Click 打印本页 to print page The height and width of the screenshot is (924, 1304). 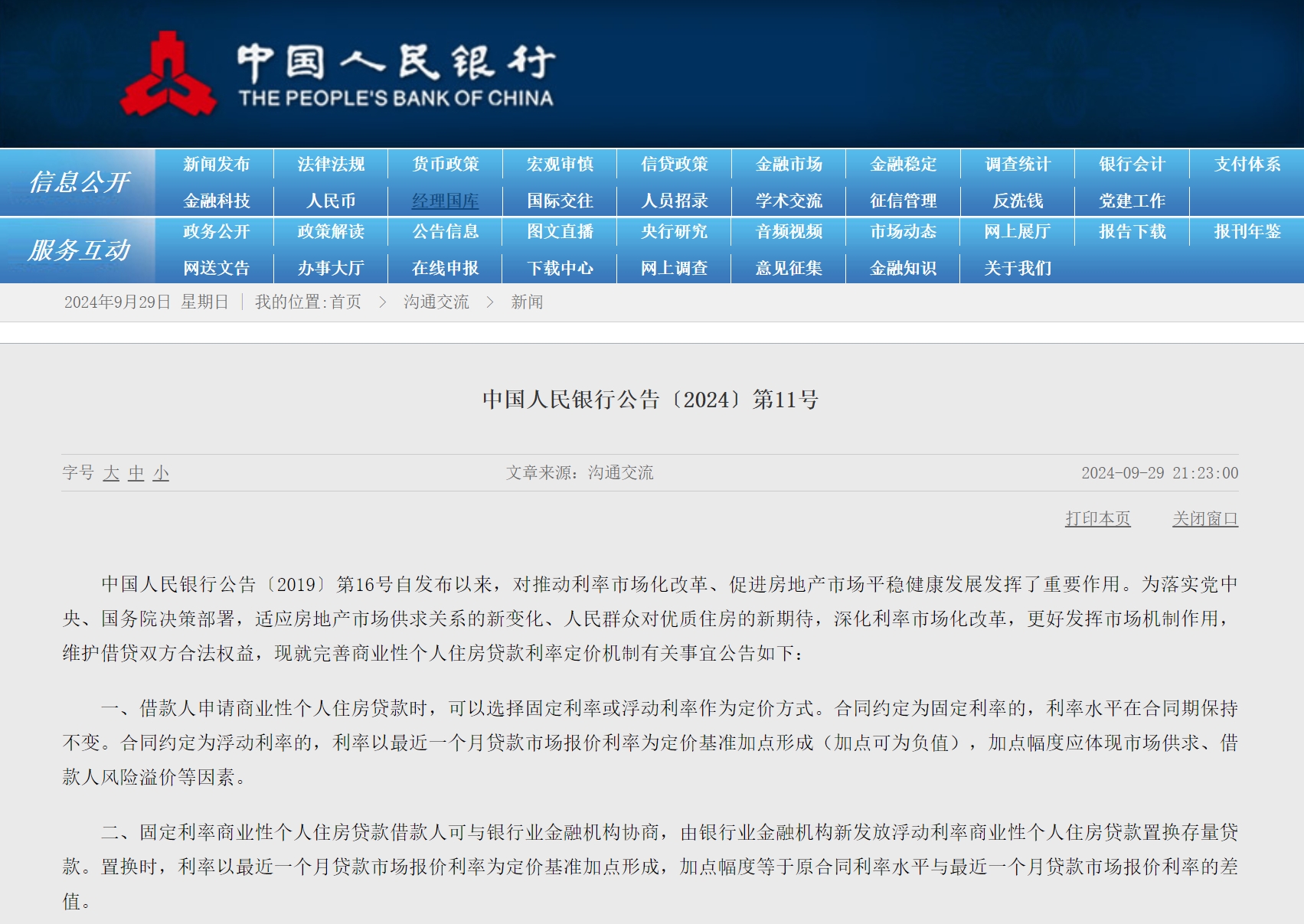click(1098, 519)
